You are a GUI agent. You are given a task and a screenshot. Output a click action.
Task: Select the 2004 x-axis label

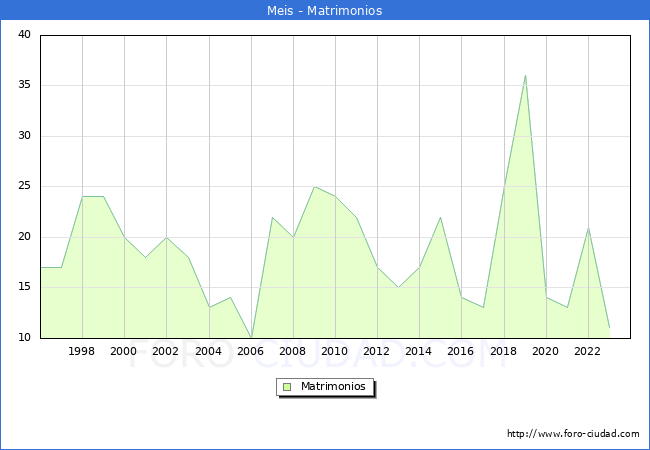[x=209, y=351]
